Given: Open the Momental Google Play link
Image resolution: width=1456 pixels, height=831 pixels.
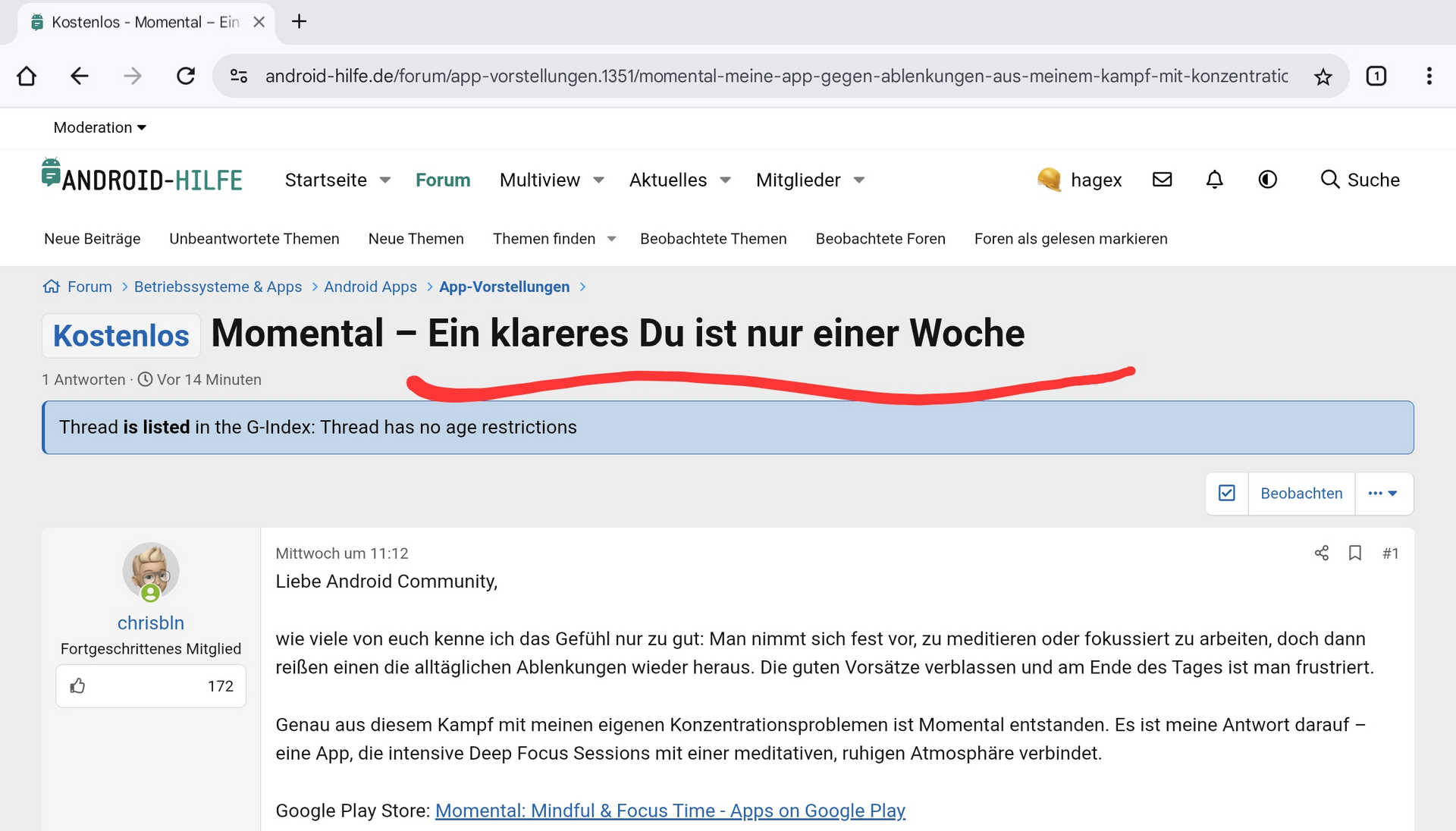Looking at the screenshot, I should [670, 811].
